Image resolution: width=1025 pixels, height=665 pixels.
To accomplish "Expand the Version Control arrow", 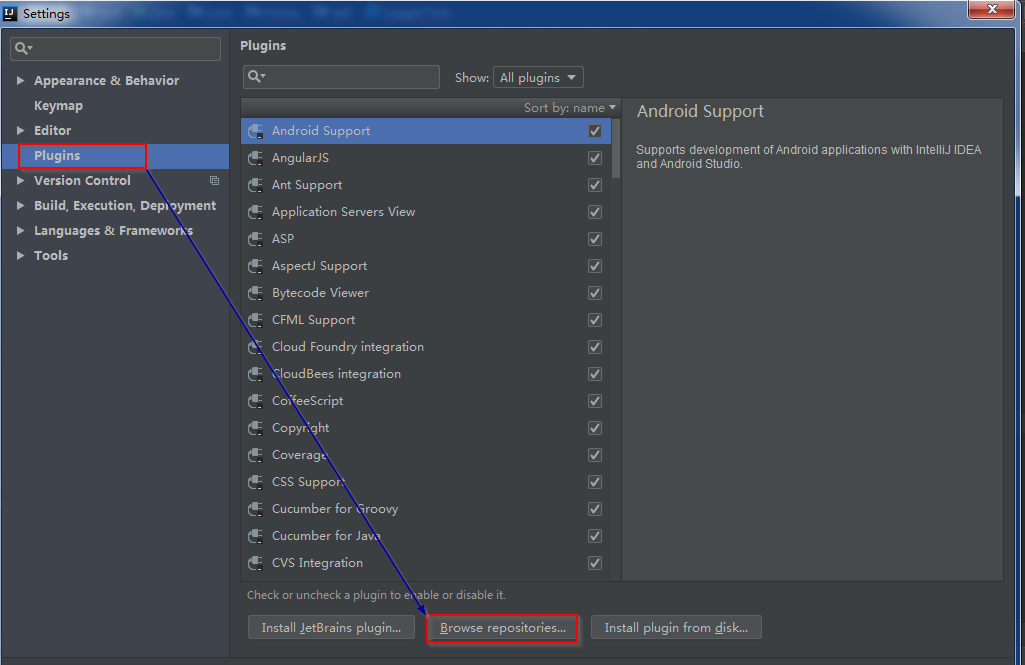I will point(20,180).
